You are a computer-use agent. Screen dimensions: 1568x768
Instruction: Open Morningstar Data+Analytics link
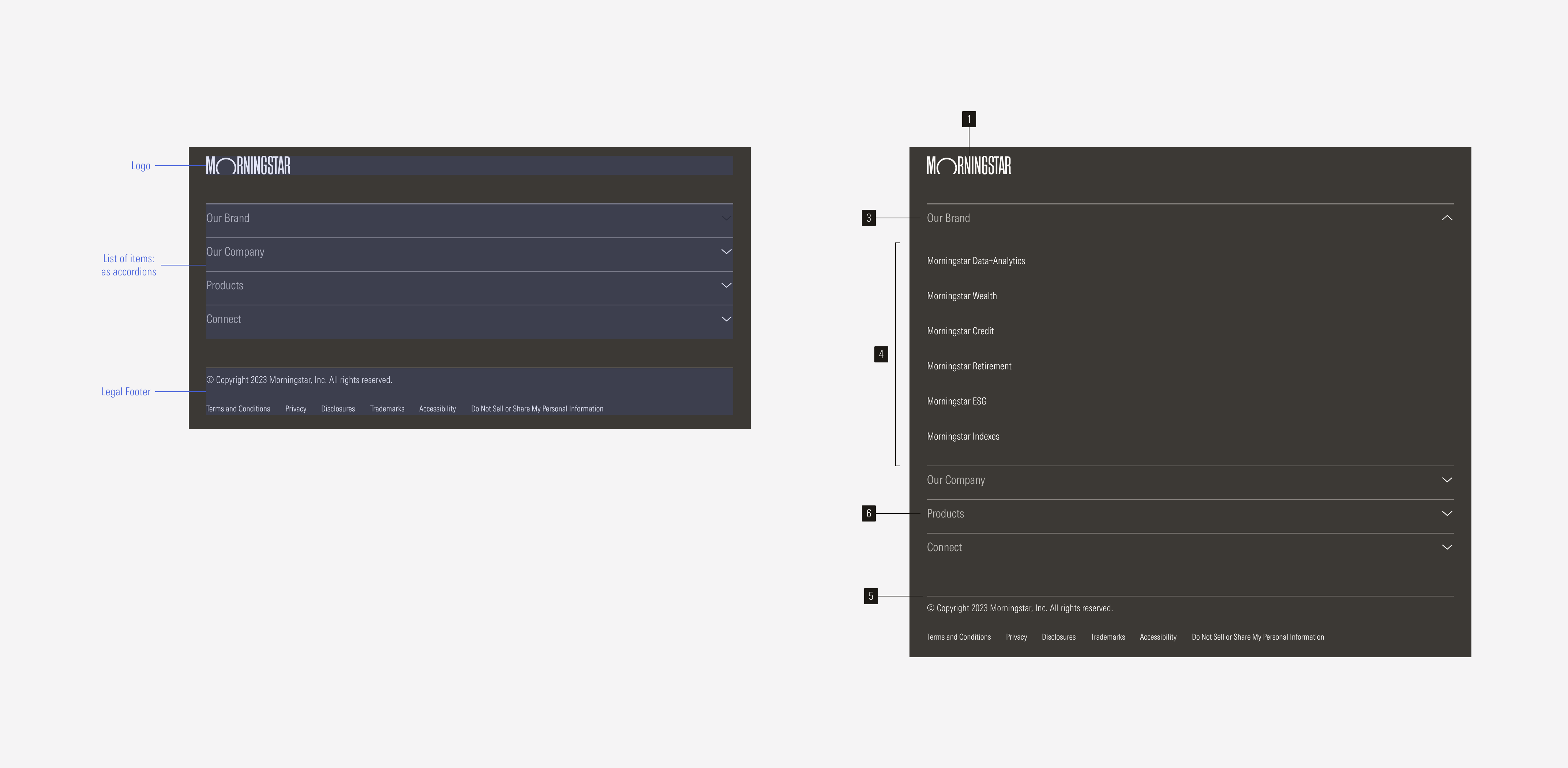click(x=976, y=261)
